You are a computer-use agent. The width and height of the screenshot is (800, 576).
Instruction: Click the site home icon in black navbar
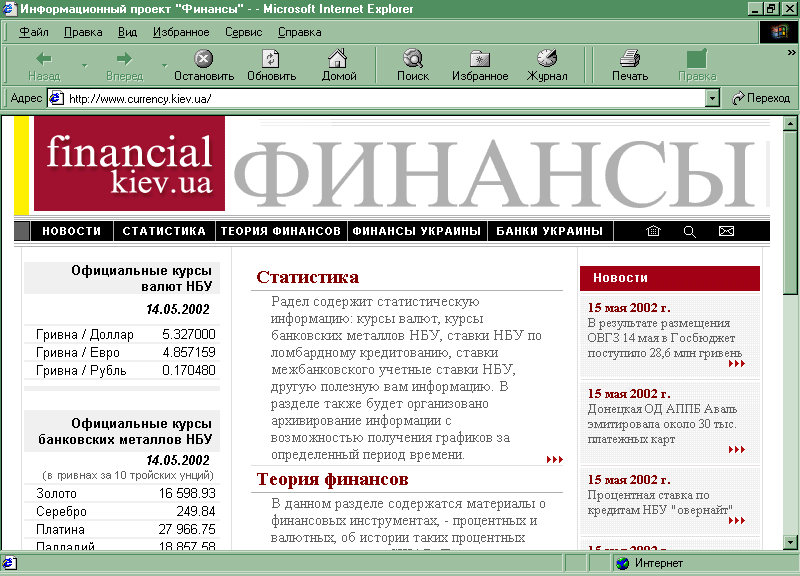click(654, 231)
